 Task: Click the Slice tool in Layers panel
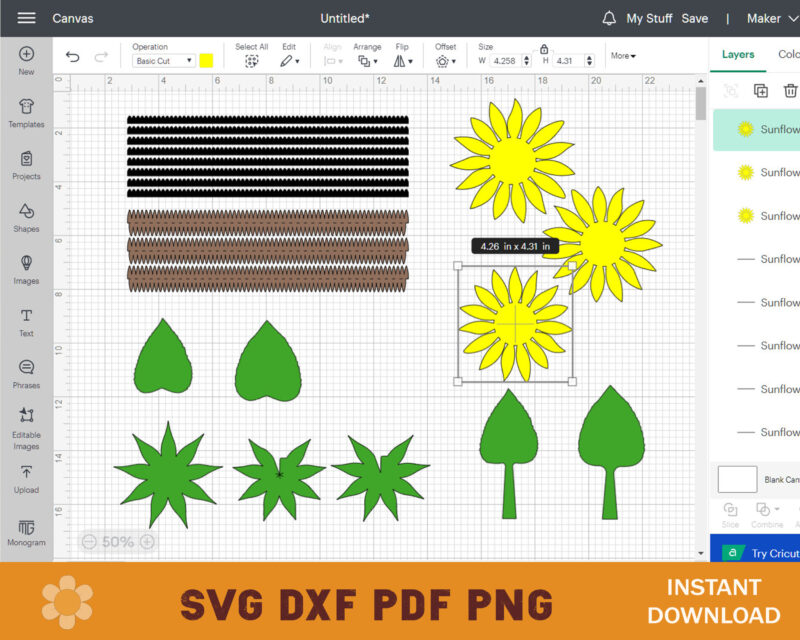click(x=730, y=512)
